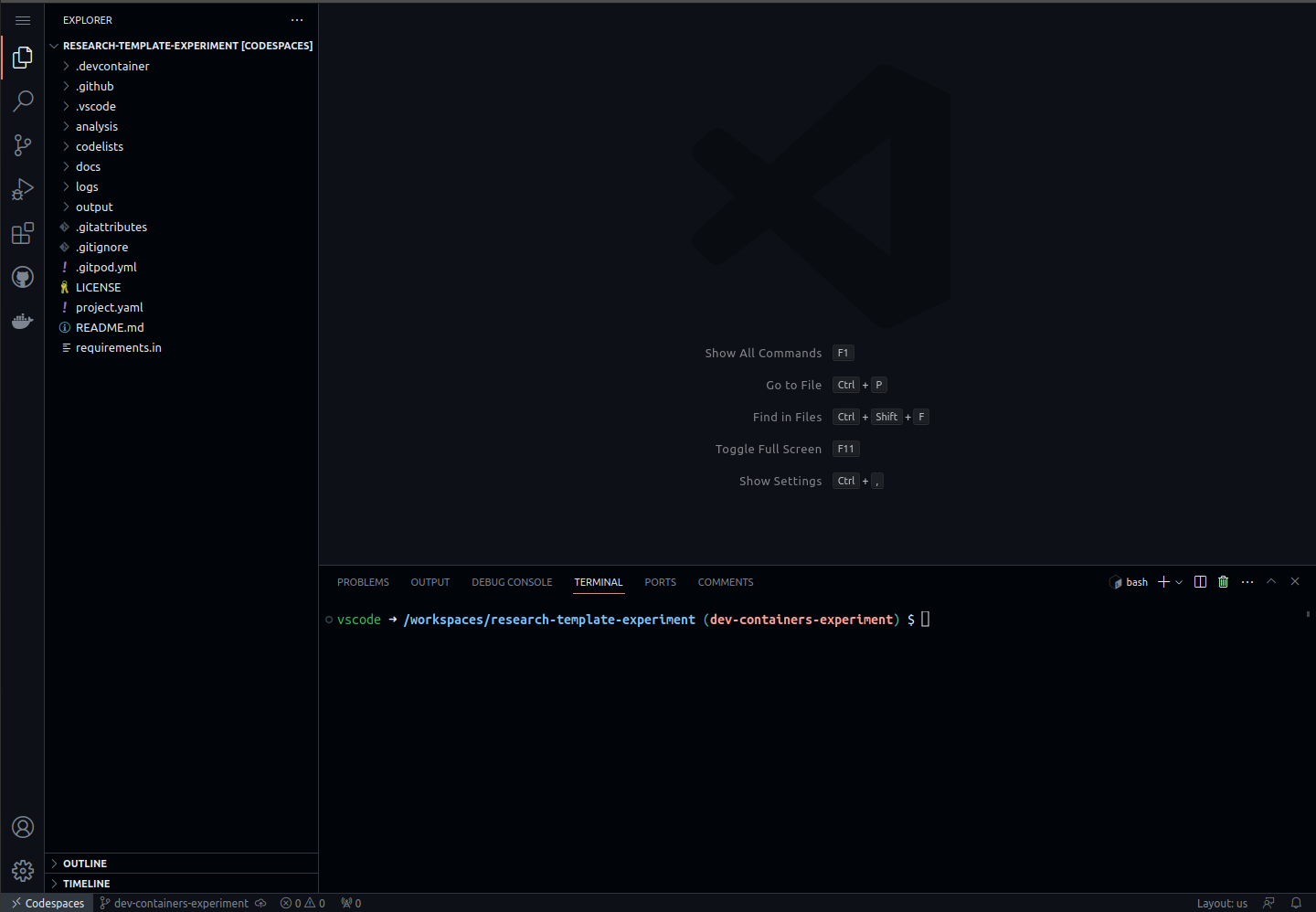Open the Codespaces remote menu in status bar
The width and height of the screenshot is (1316, 912).
coord(47,903)
